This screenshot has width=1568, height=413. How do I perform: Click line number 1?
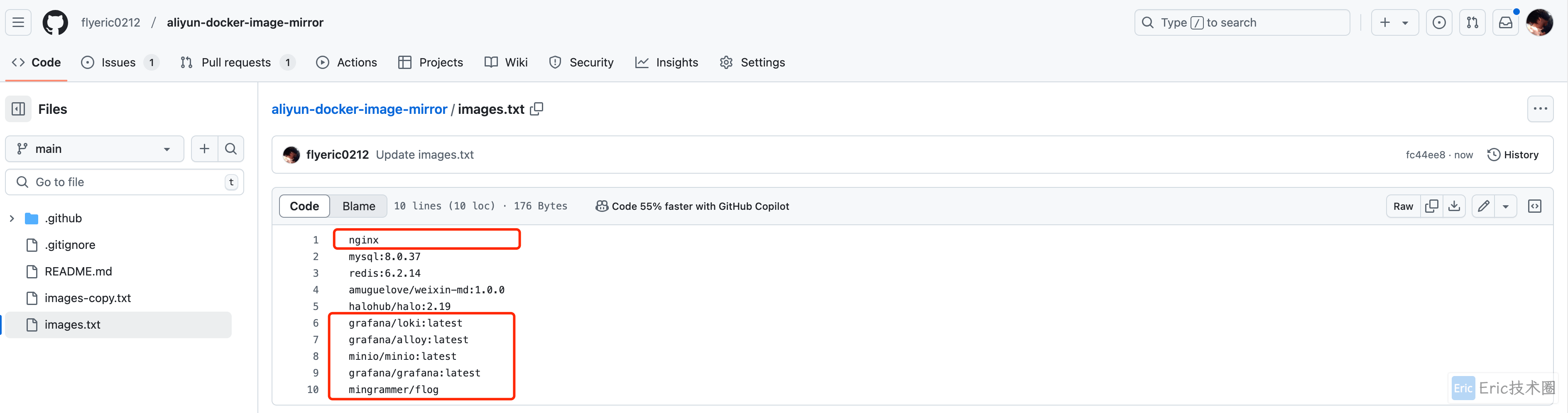coord(315,240)
